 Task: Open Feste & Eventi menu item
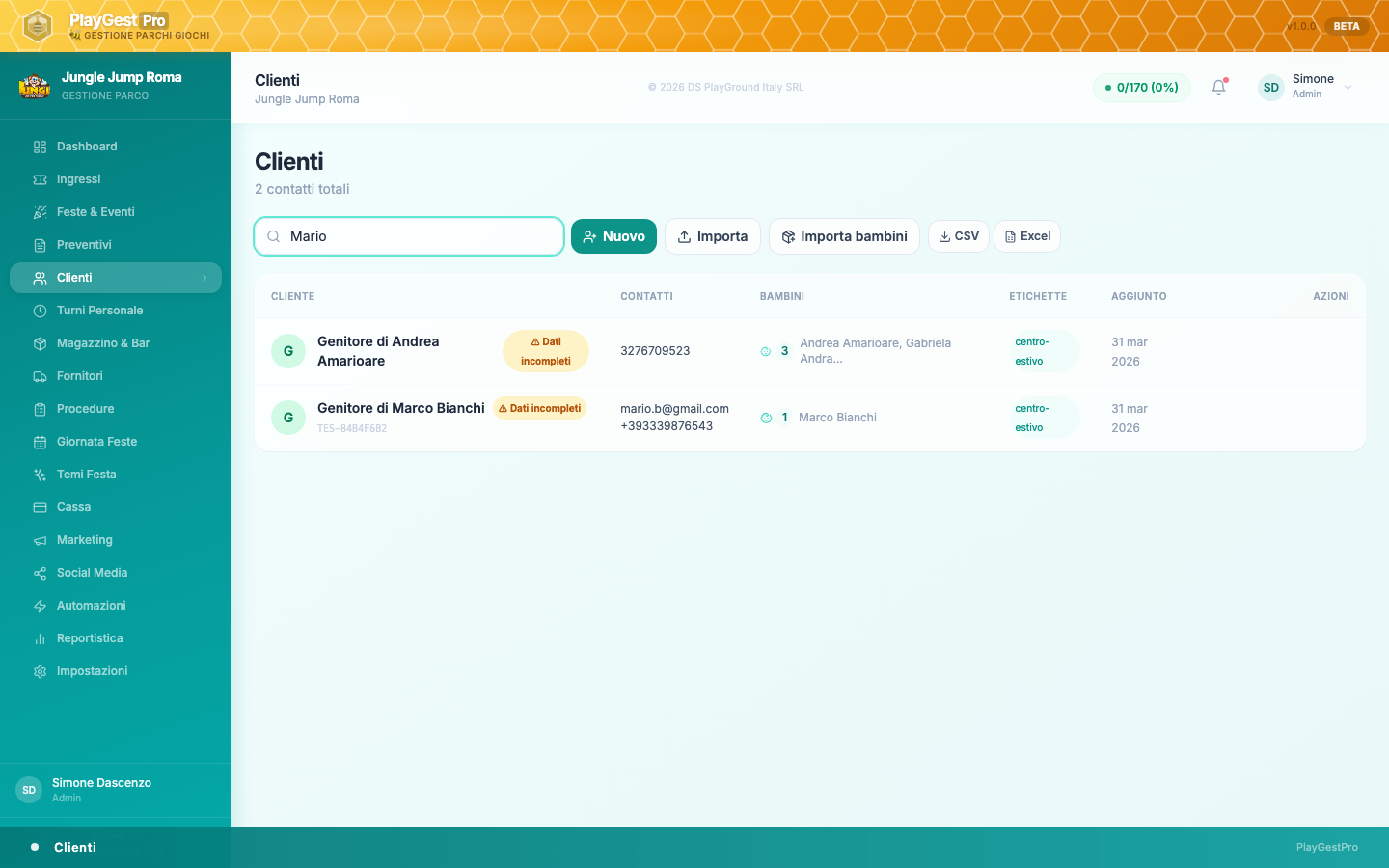coord(95,212)
